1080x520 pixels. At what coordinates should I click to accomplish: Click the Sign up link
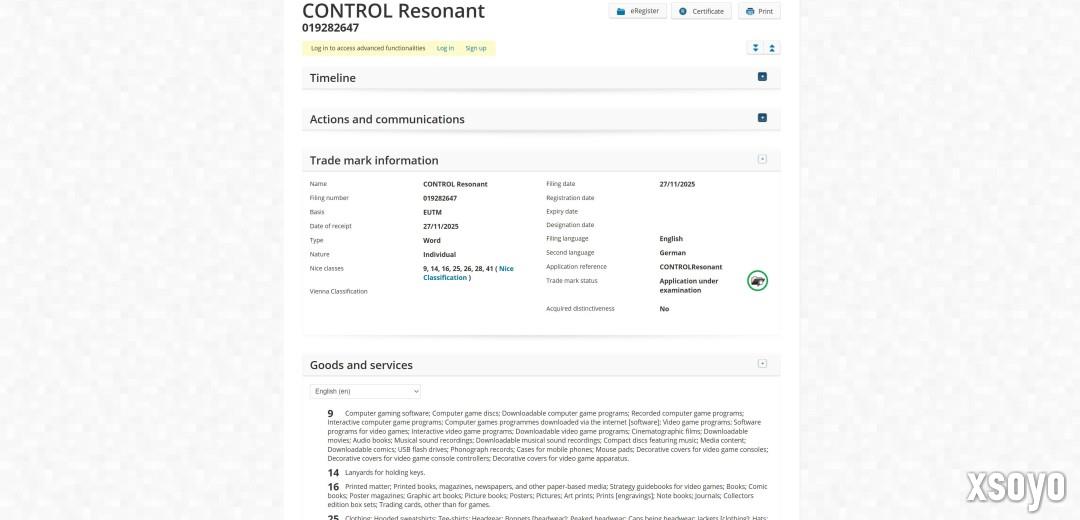(x=476, y=48)
